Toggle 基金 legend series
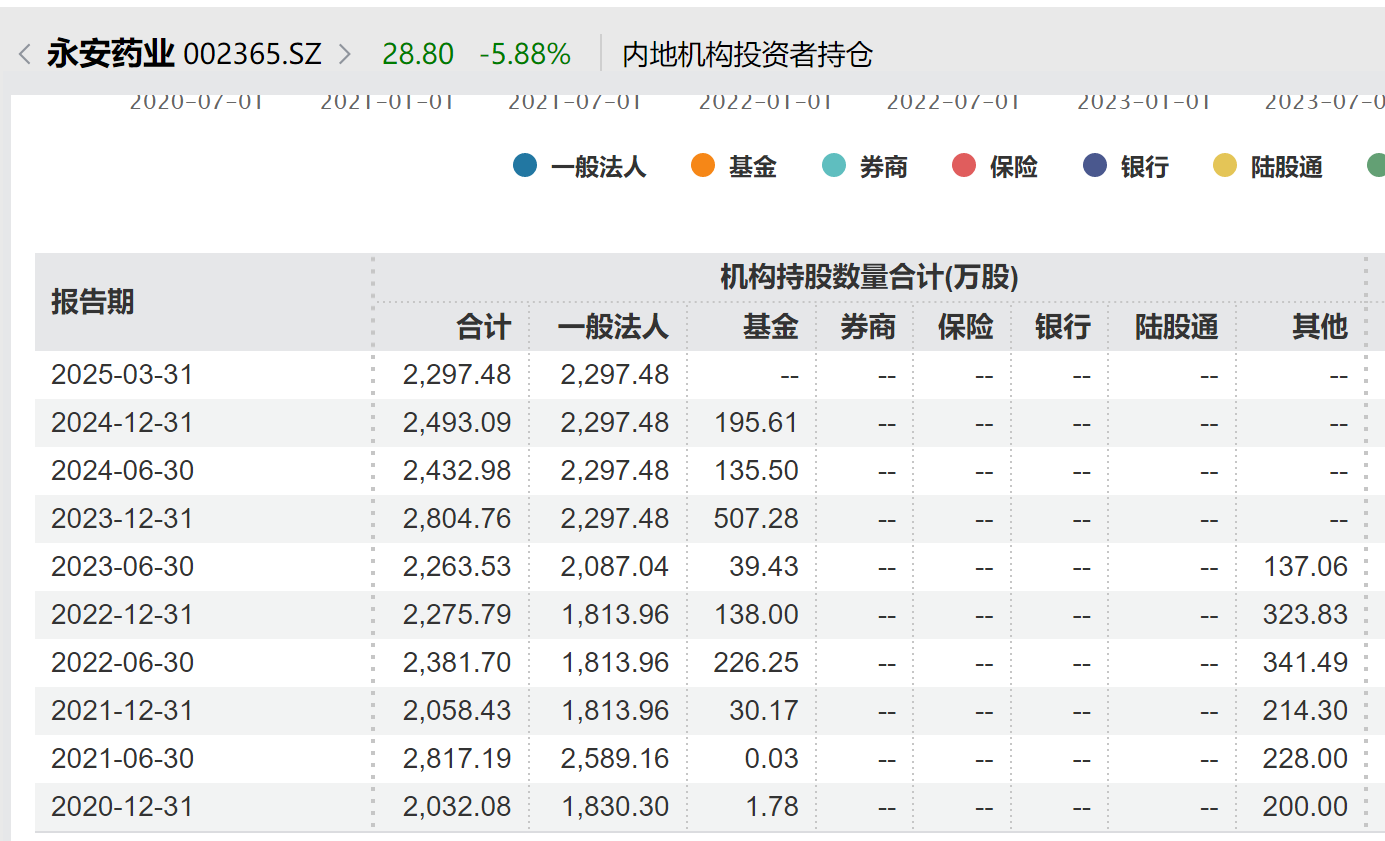 734,166
